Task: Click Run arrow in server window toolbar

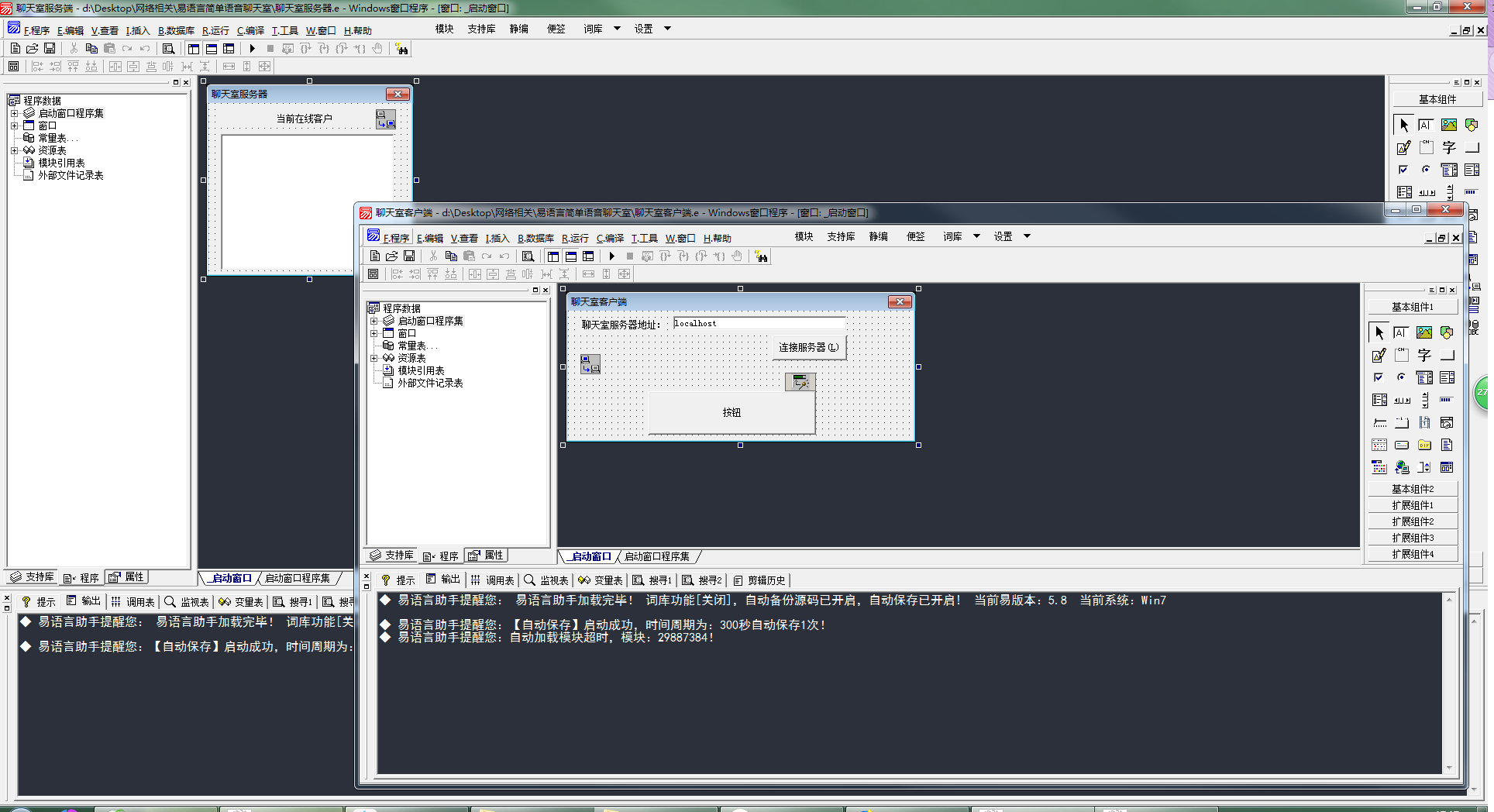Action: tap(253, 48)
